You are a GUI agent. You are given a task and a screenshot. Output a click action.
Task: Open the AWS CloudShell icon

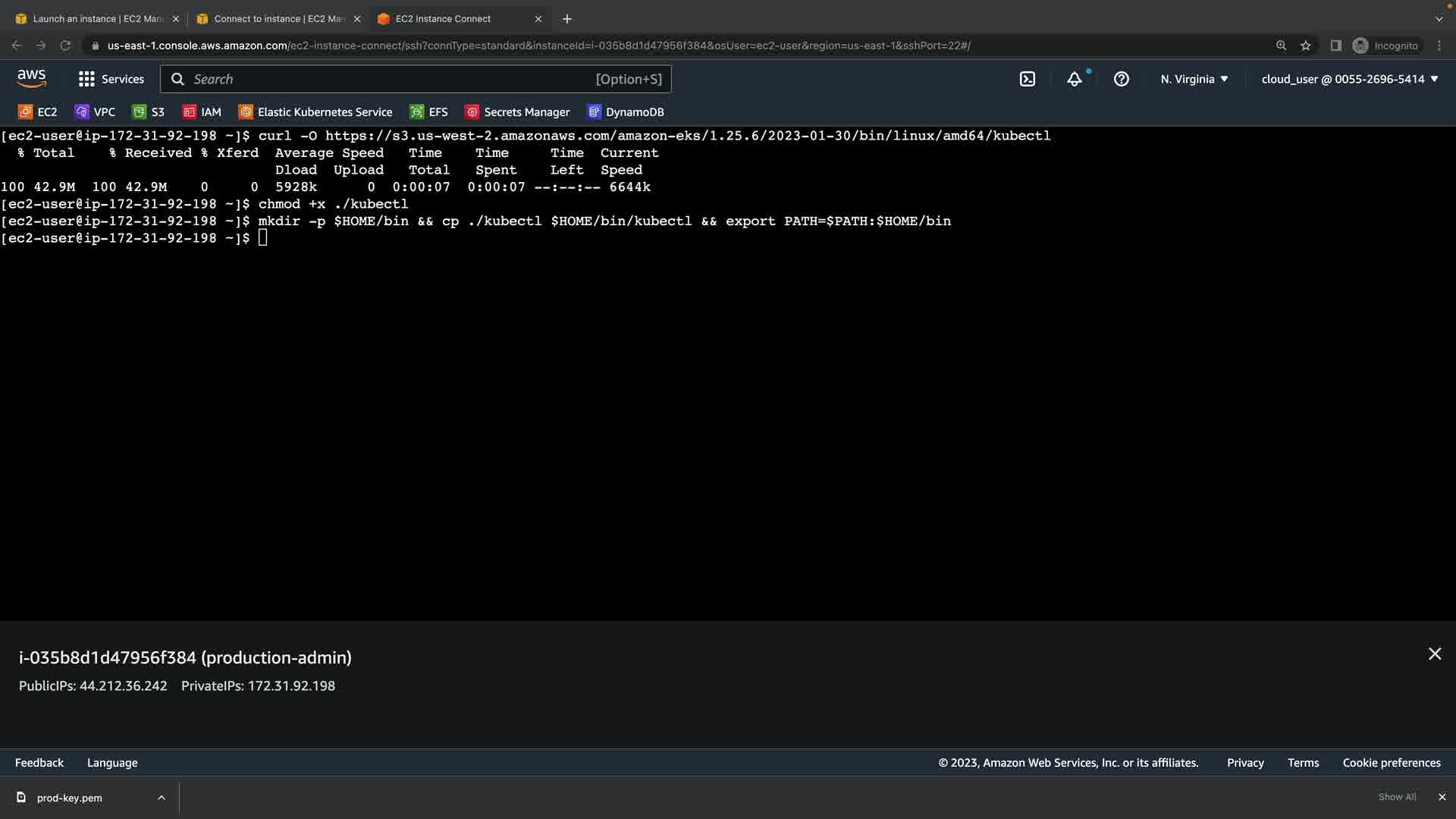1027,79
